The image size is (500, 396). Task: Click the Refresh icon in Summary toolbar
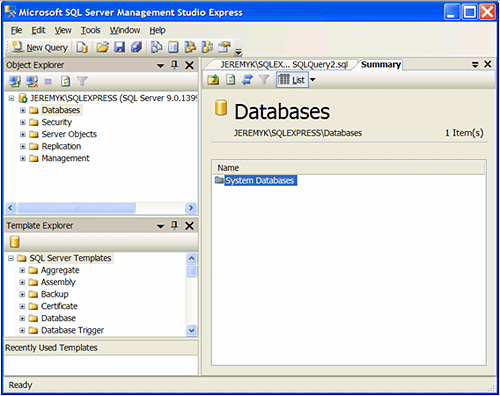[230, 80]
